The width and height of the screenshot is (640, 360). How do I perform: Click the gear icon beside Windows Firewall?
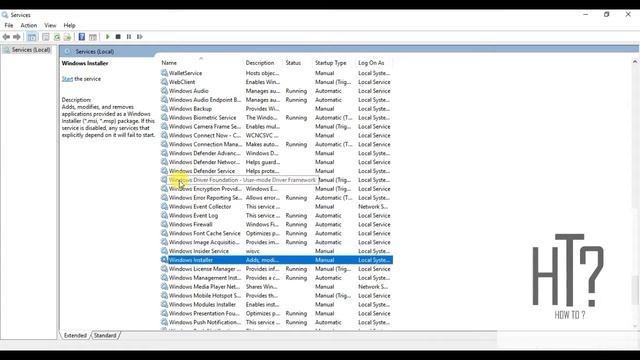pyautogui.click(x=164, y=224)
